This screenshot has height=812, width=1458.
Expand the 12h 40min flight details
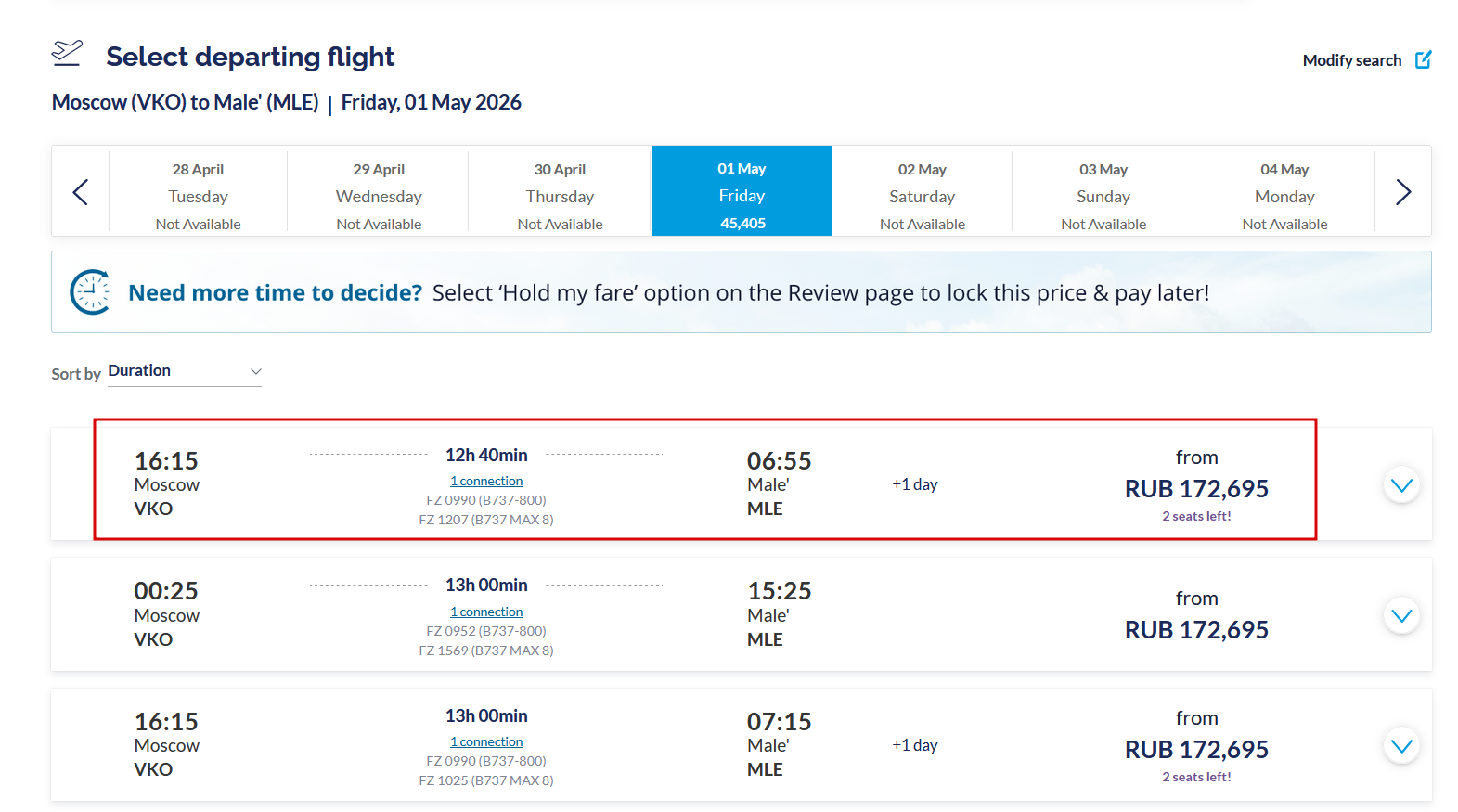1401,485
